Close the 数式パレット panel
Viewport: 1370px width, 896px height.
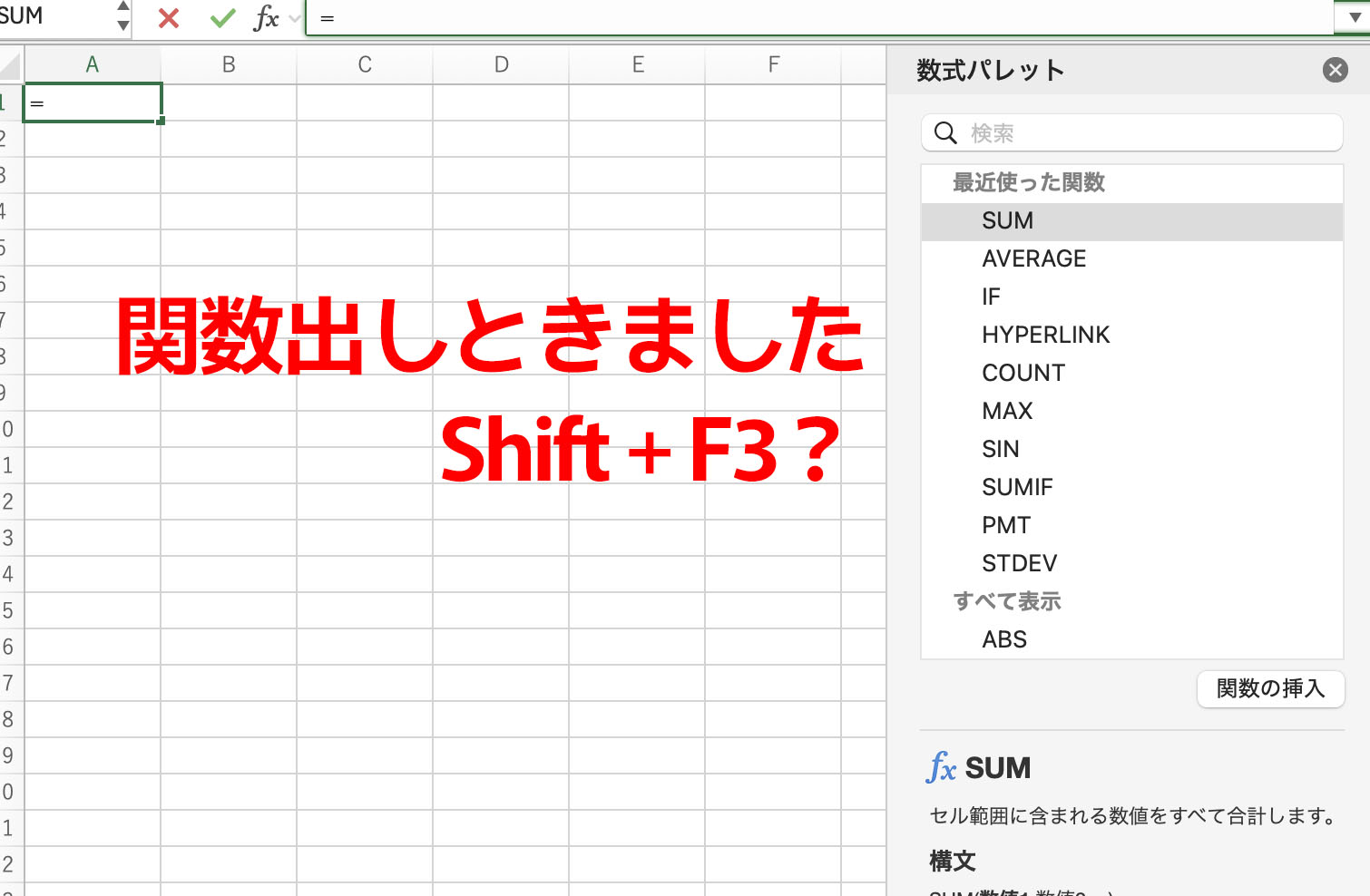(x=1335, y=70)
